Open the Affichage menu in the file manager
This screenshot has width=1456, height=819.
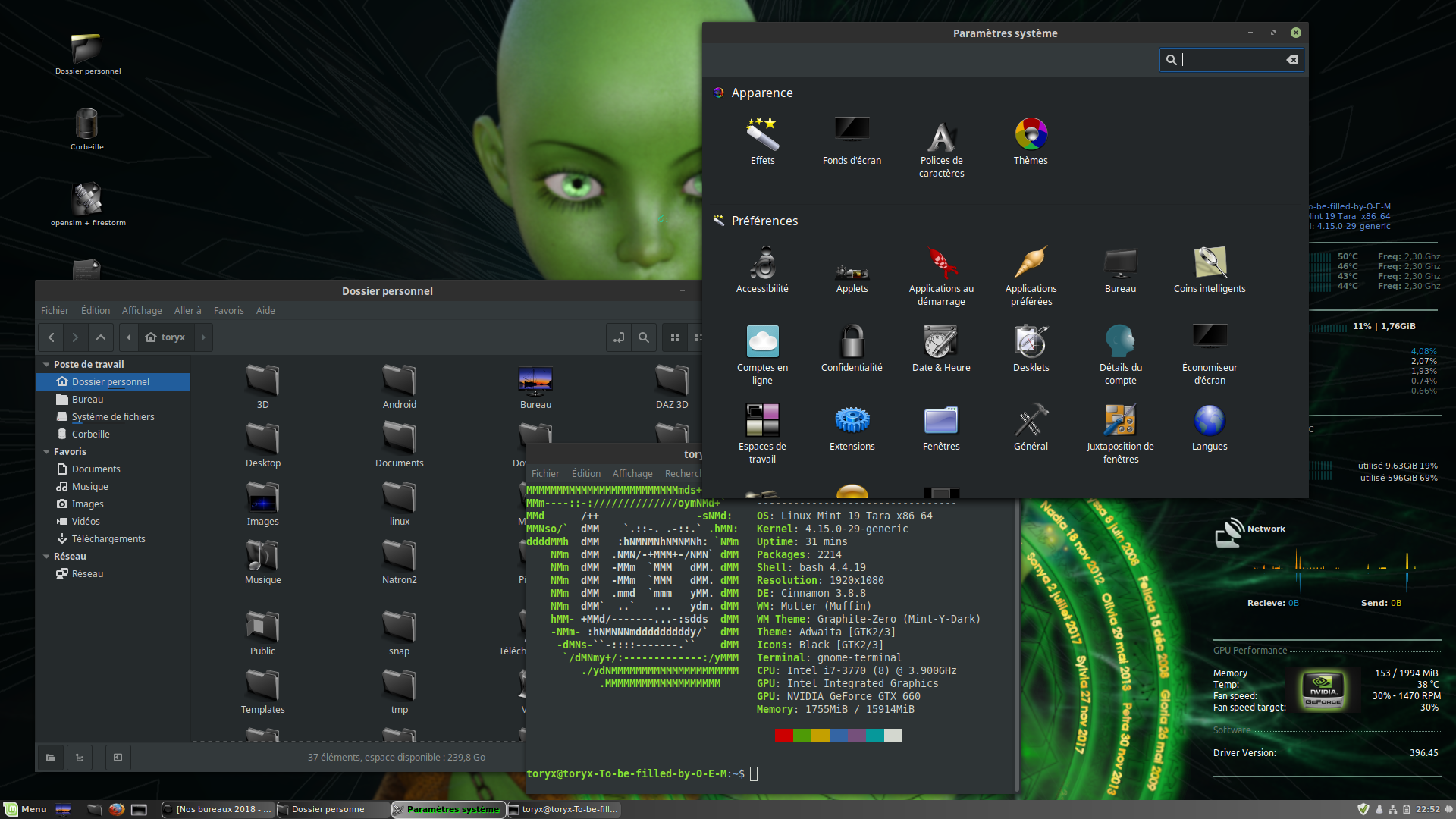click(x=142, y=311)
